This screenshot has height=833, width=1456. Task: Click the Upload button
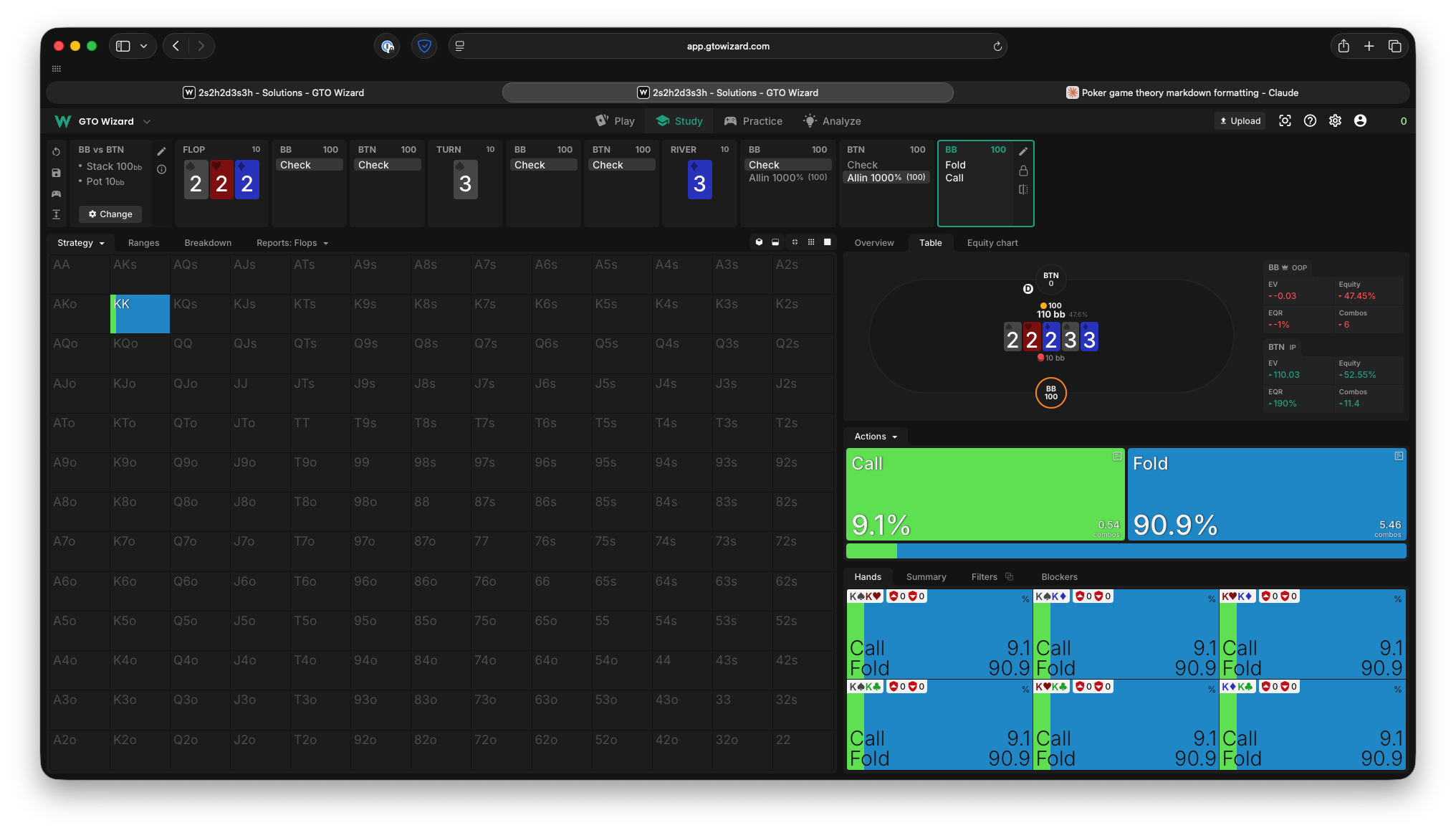pyautogui.click(x=1240, y=121)
